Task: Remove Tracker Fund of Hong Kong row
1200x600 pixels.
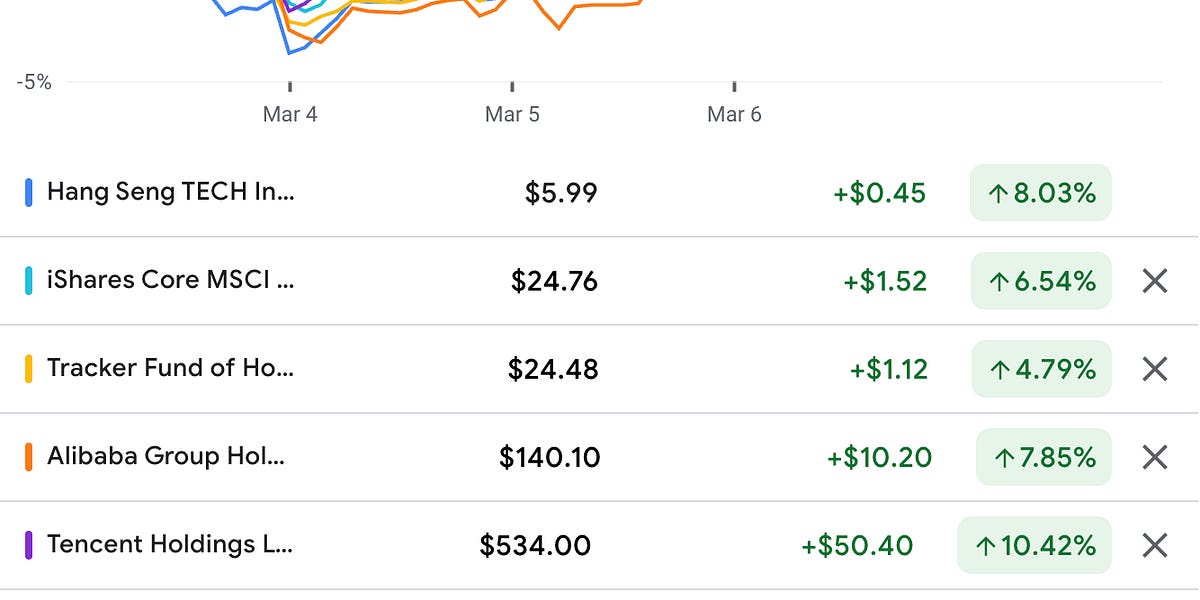Action: click(1155, 369)
